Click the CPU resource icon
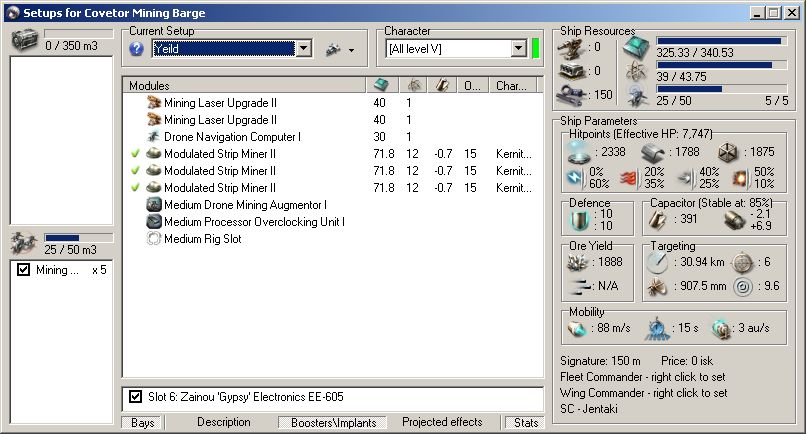The image size is (806, 434). [x=636, y=48]
